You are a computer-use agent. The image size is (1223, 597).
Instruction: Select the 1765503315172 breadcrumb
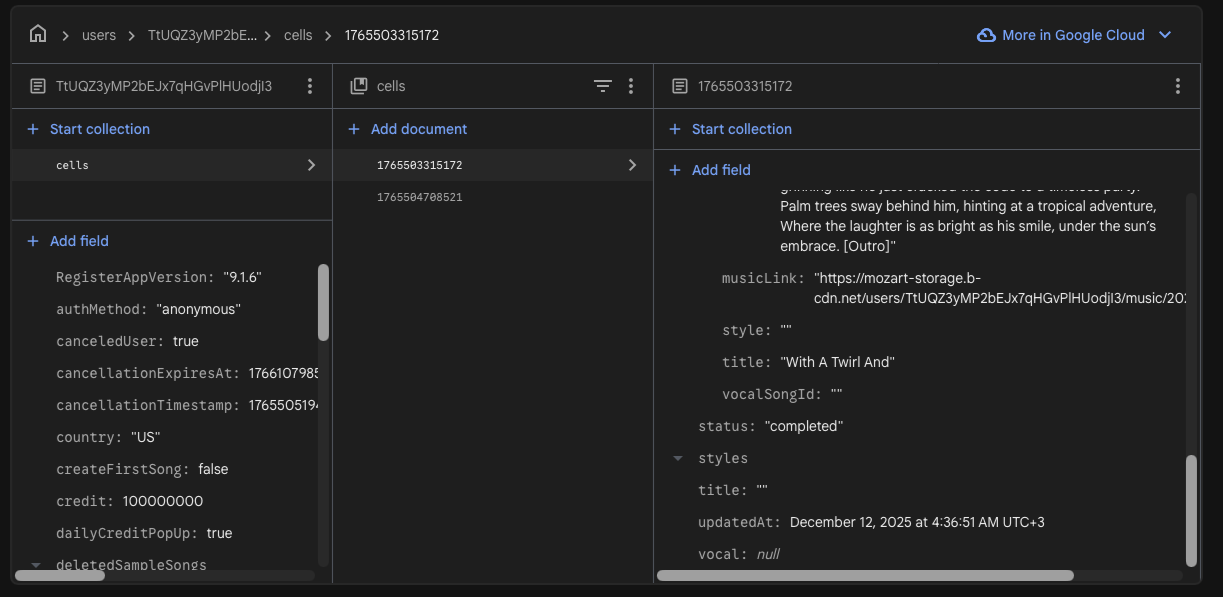392,35
